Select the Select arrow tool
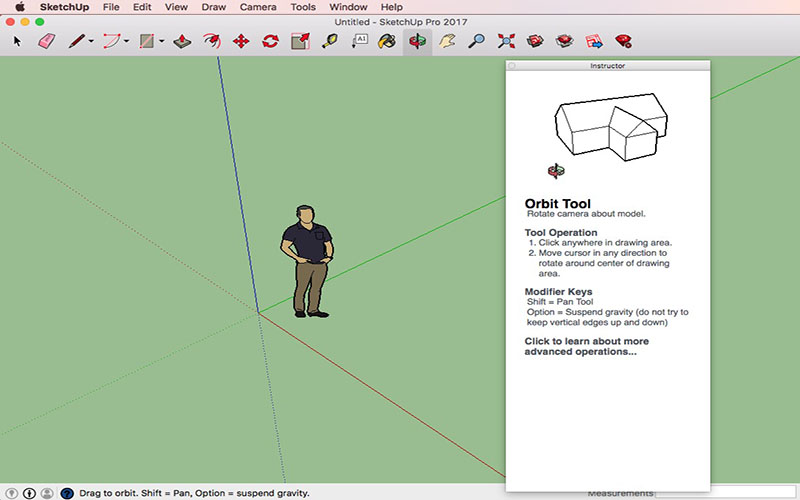 pos(17,41)
